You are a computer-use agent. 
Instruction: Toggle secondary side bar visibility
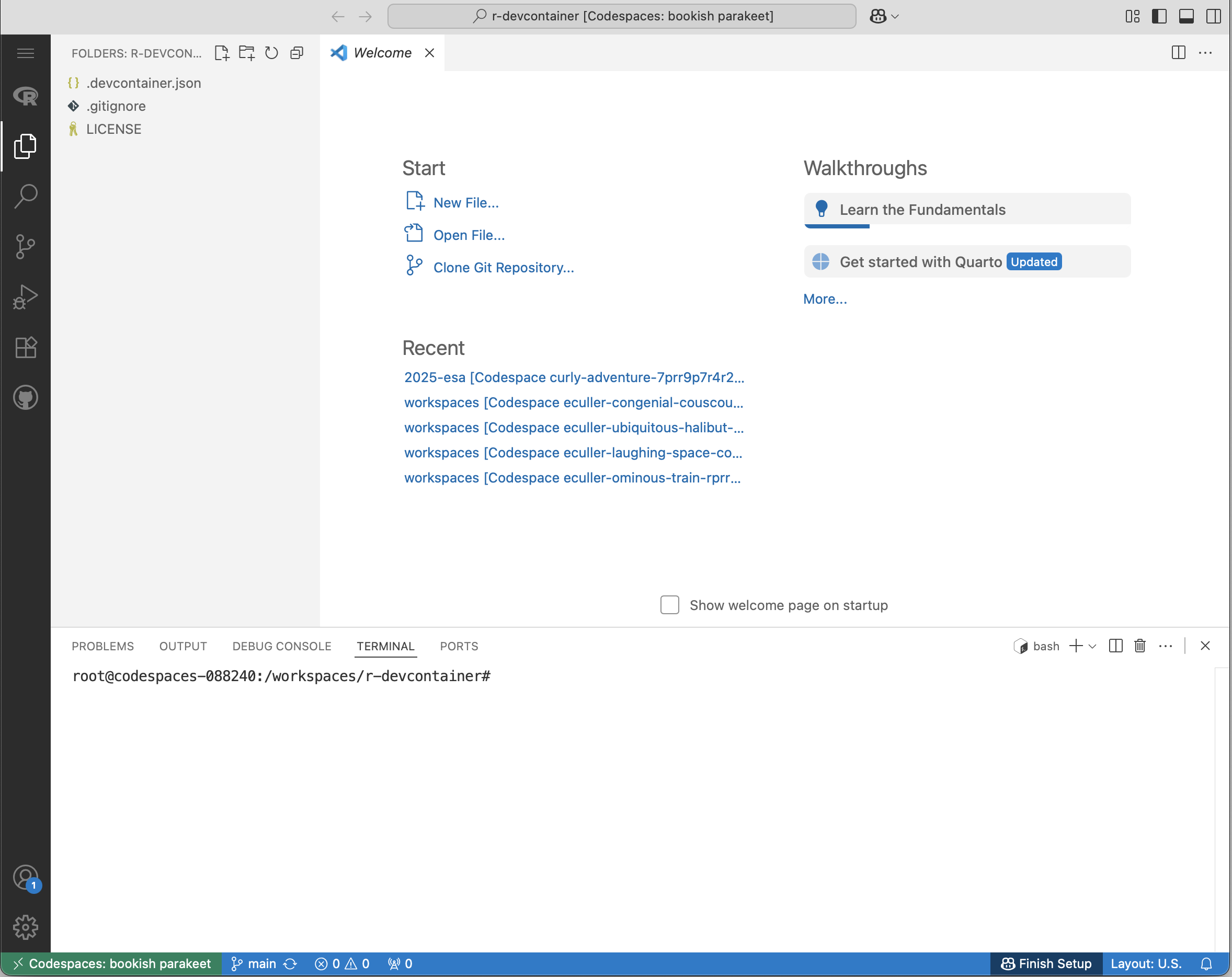1214,16
